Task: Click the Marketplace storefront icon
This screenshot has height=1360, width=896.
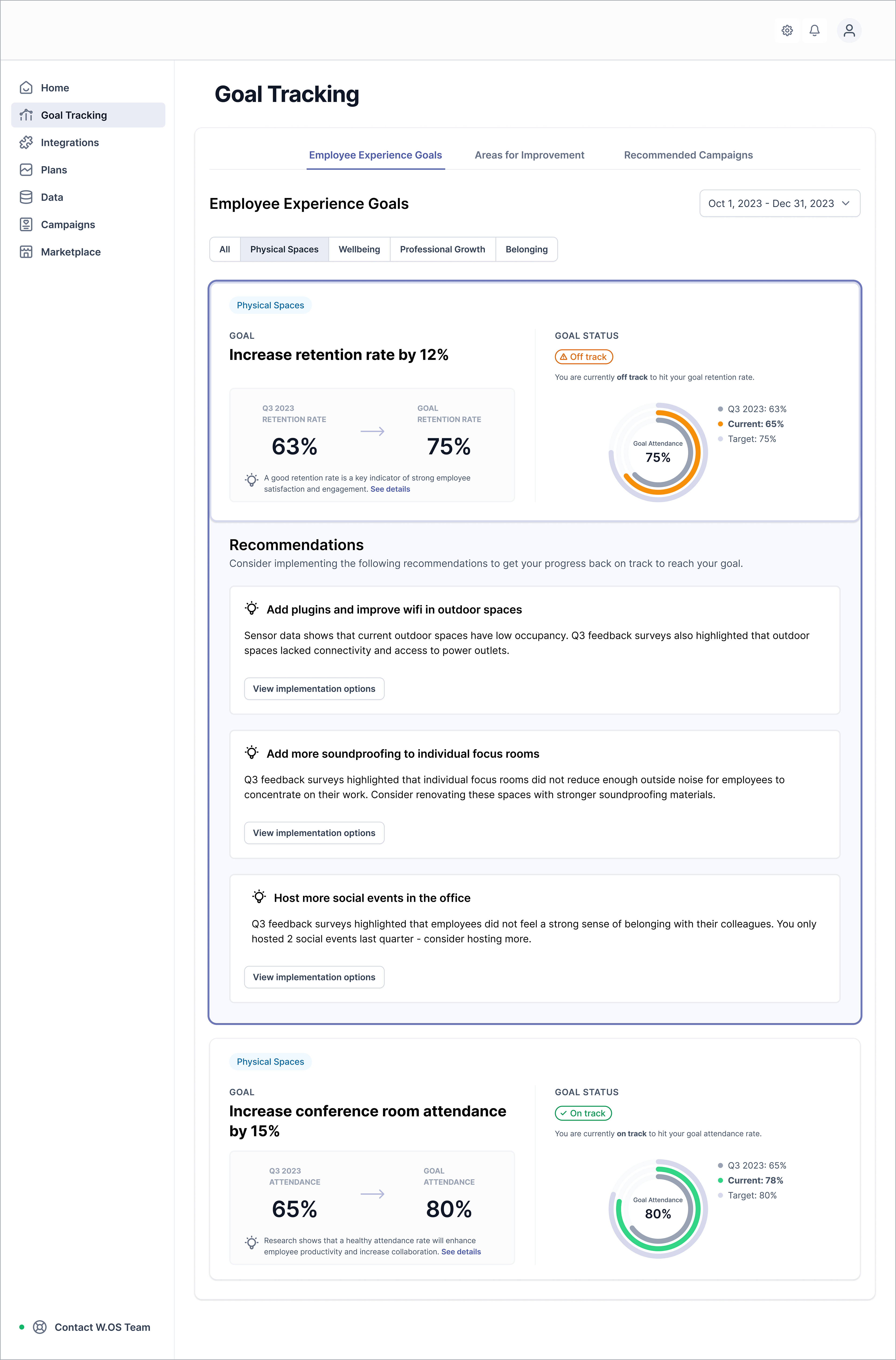Action: click(x=26, y=252)
